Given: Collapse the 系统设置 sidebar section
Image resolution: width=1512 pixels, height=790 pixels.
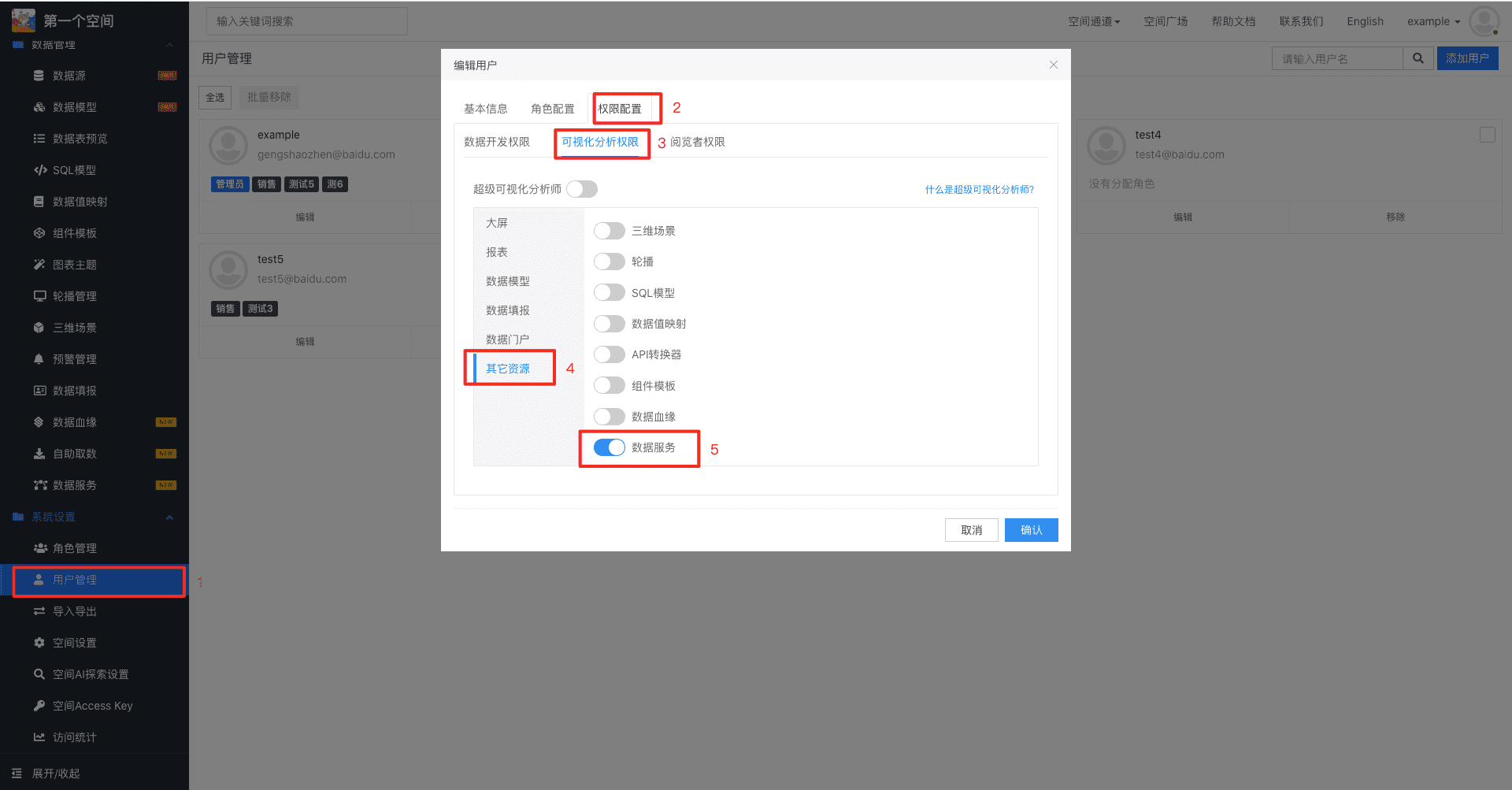Looking at the screenshot, I should [x=169, y=517].
